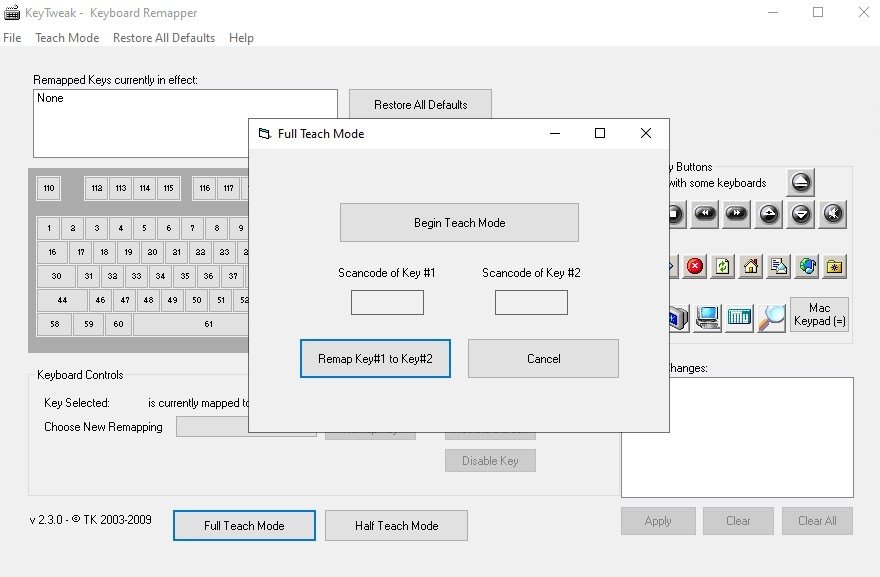The height and width of the screenshot is (577, 880).
Task: Select key 48 on the keyboard layout
Action: click(148, 300)
